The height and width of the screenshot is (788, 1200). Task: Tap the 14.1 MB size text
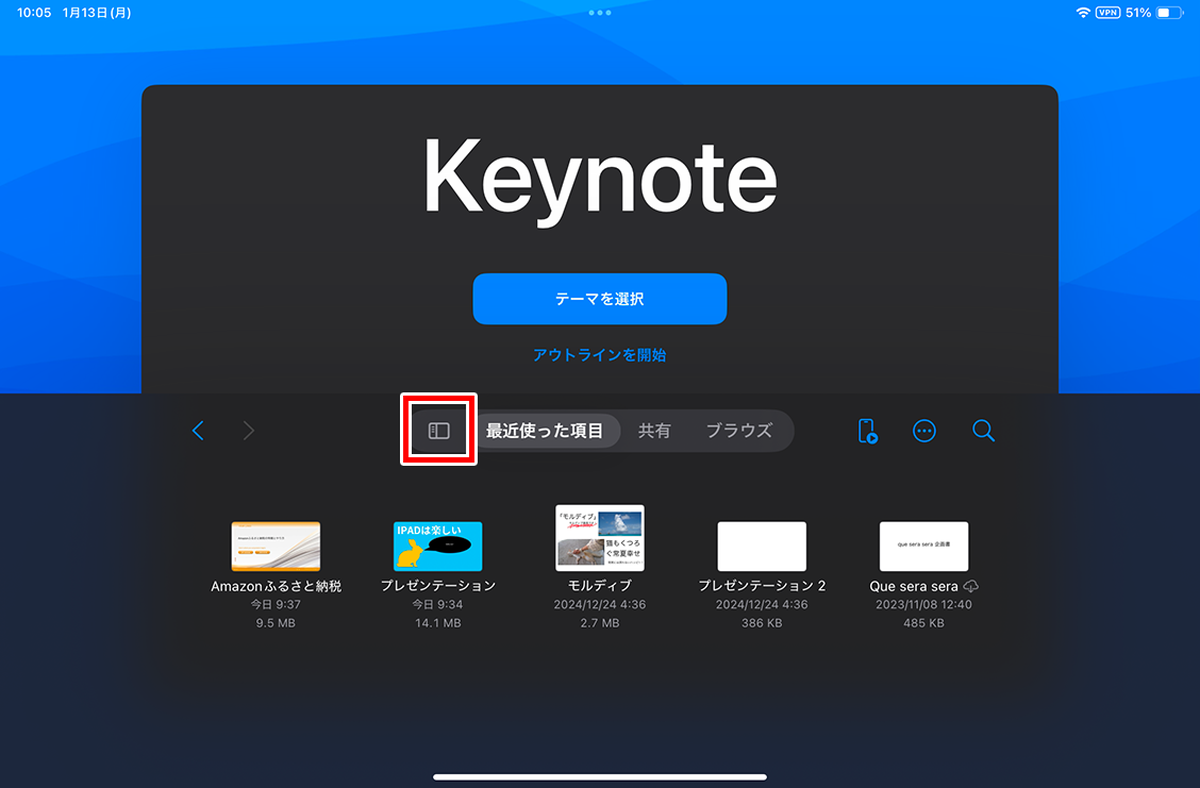coord(438,623)
